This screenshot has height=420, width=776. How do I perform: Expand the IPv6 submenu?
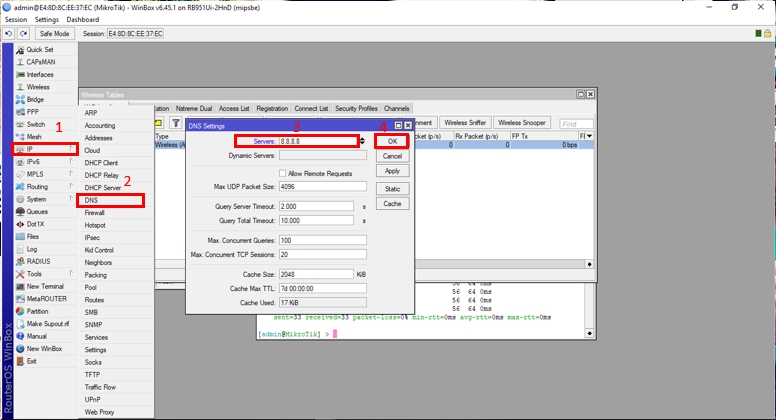tap(46, 162)
